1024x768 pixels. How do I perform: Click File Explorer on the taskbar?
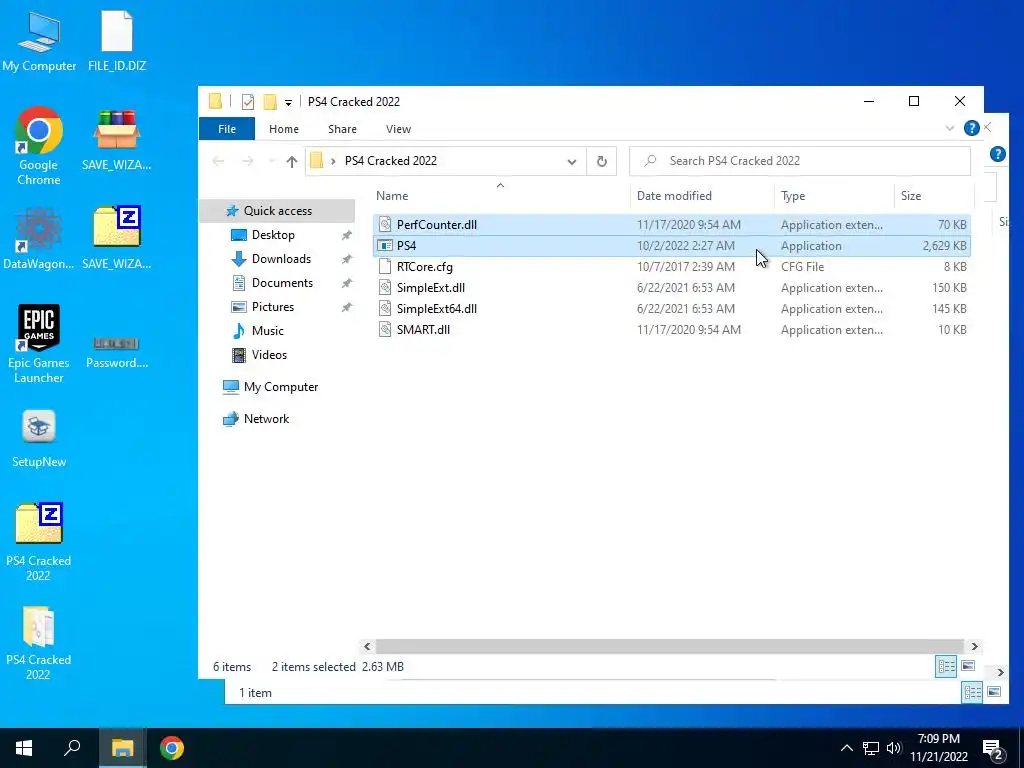click(122, 748)
